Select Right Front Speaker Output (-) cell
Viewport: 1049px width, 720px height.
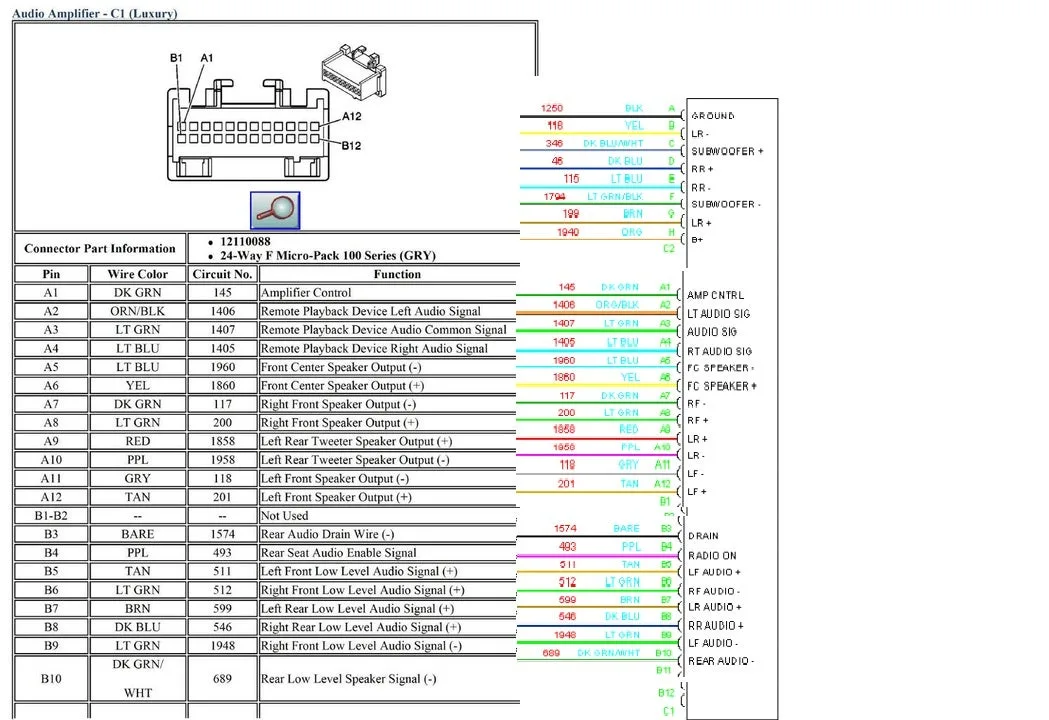tap(390, 404)
